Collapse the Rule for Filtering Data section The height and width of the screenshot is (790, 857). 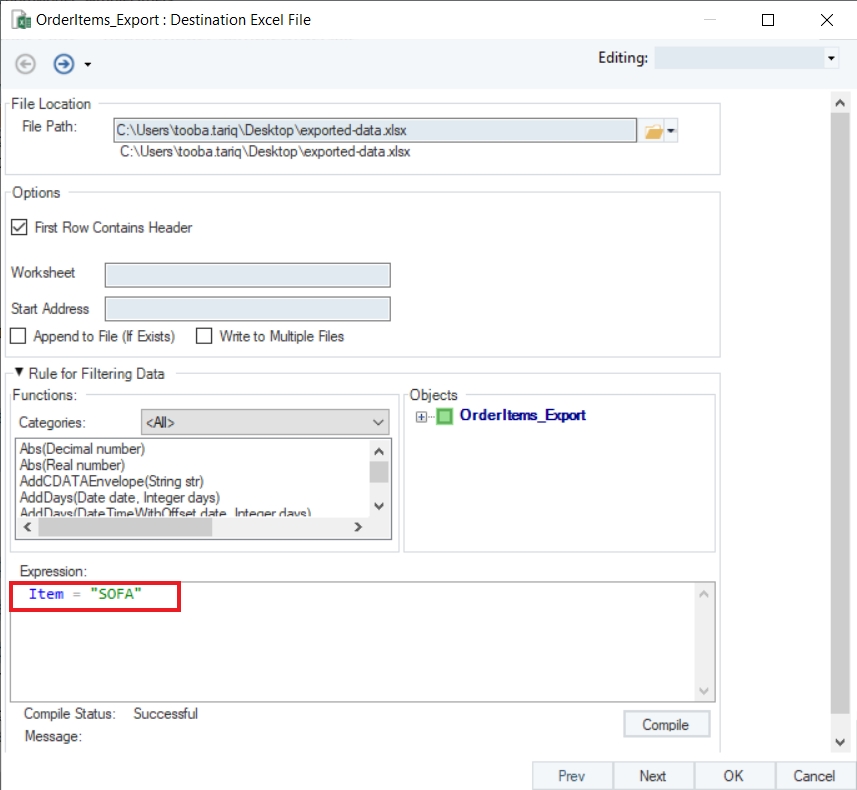click(19, 373)
